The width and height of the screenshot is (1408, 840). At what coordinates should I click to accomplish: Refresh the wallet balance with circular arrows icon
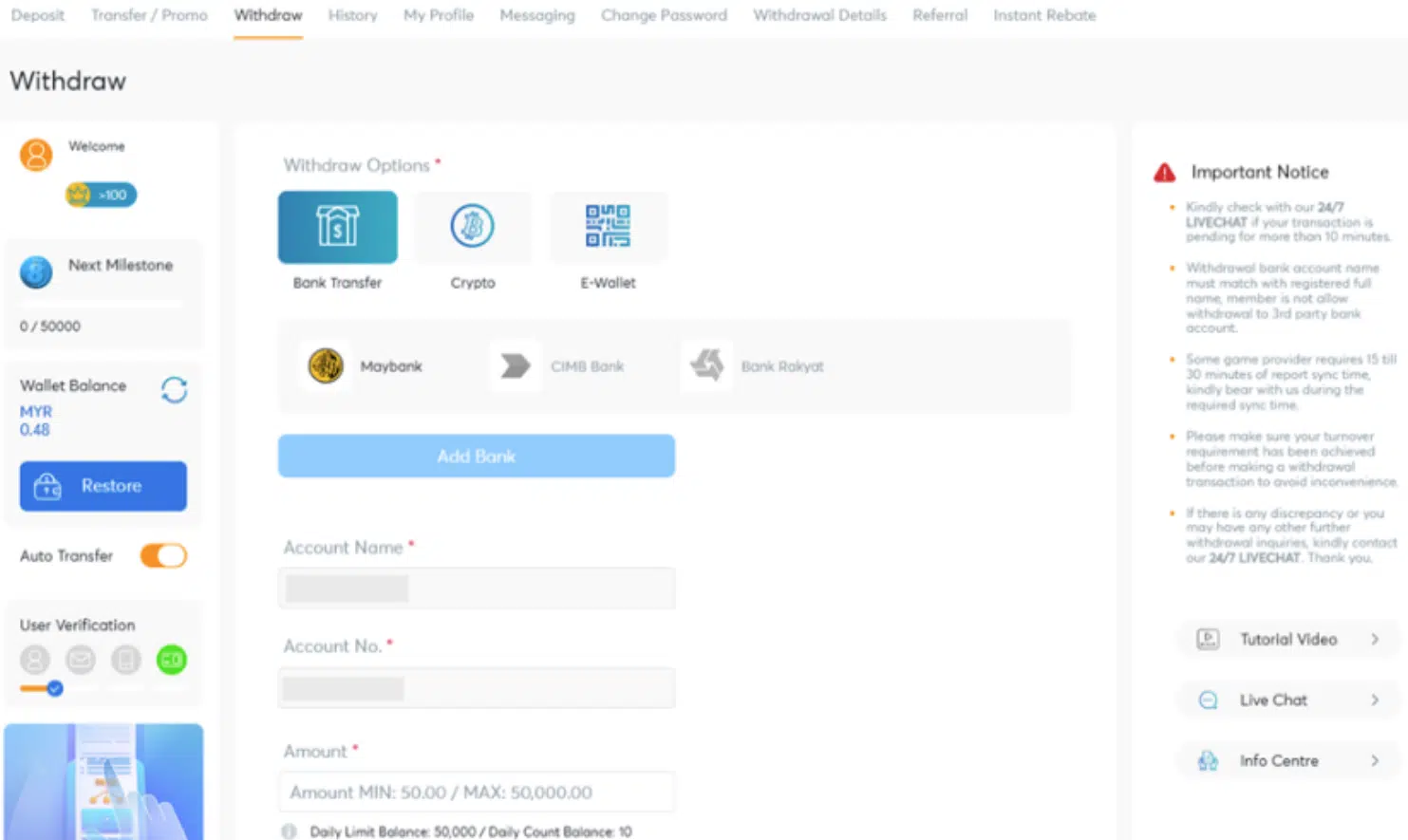click(174, 390)
